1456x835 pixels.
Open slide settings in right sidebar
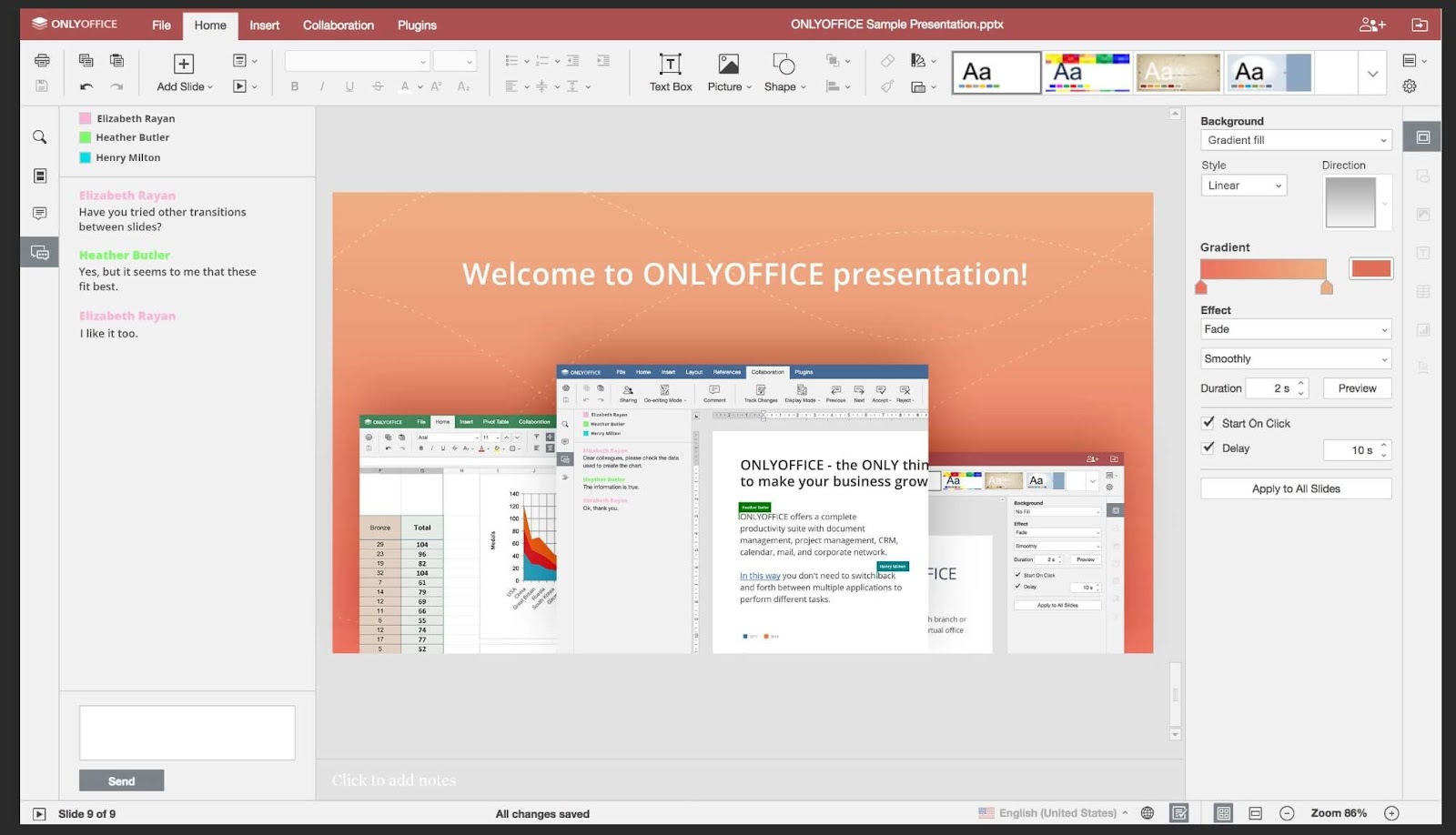click(1423, 137)
